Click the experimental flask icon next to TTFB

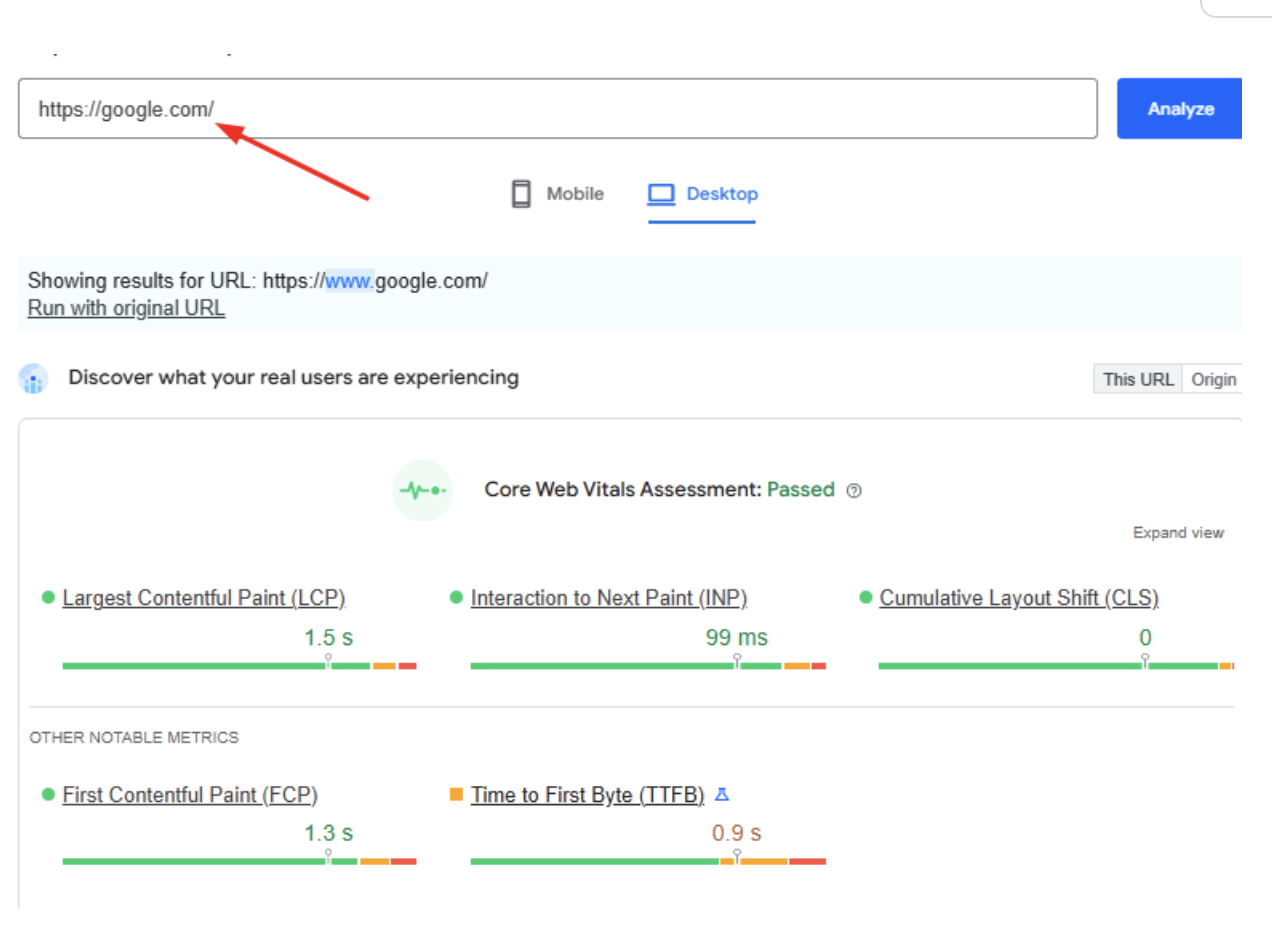(x=722, y=795)
